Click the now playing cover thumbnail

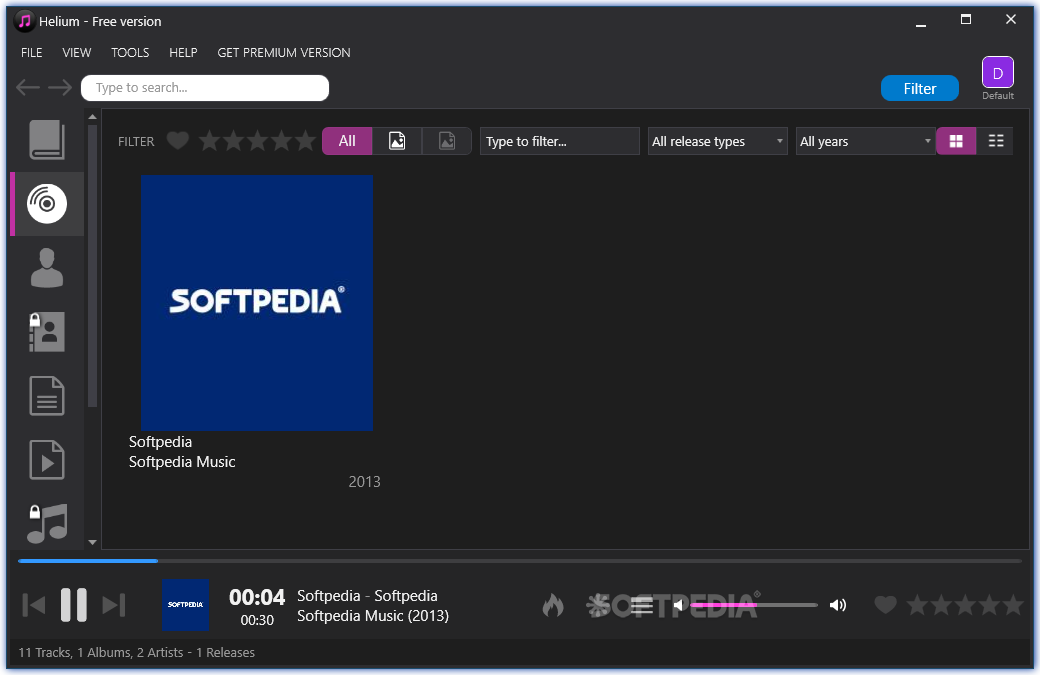click(186, 605)
